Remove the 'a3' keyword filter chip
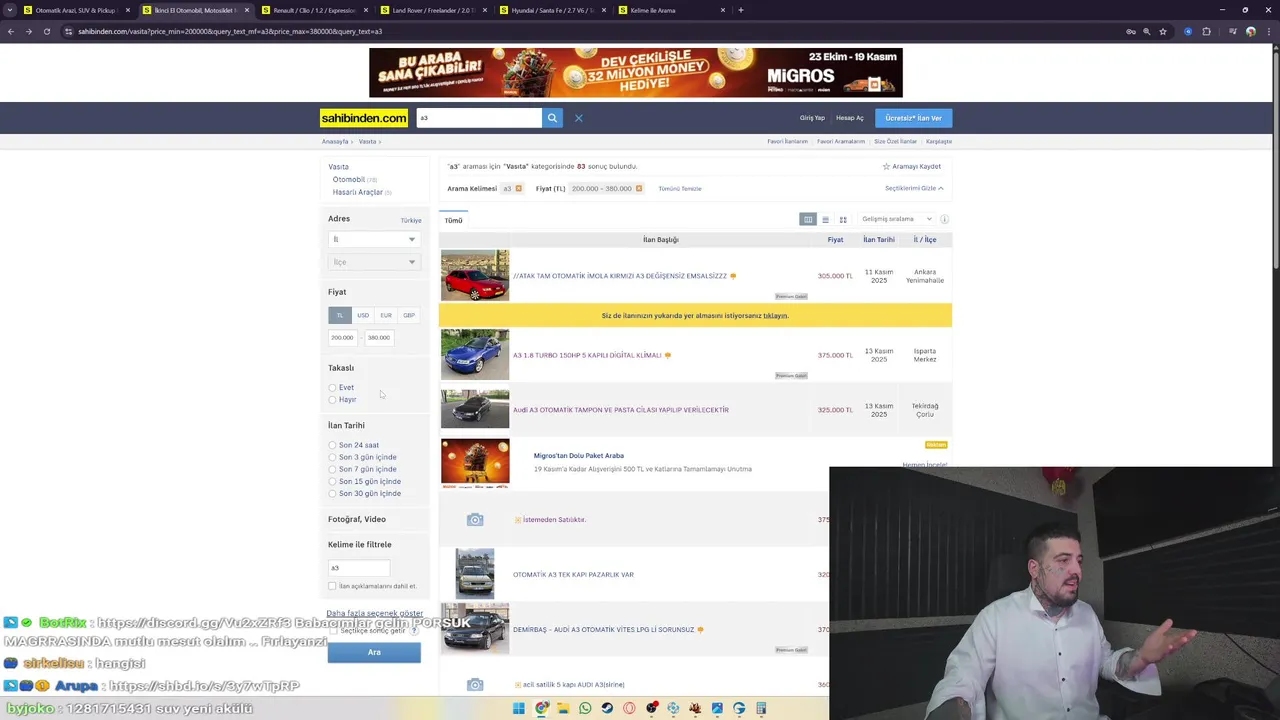Image resolution: width=1280 pixels, height=720 pixels. click(518, 188)
